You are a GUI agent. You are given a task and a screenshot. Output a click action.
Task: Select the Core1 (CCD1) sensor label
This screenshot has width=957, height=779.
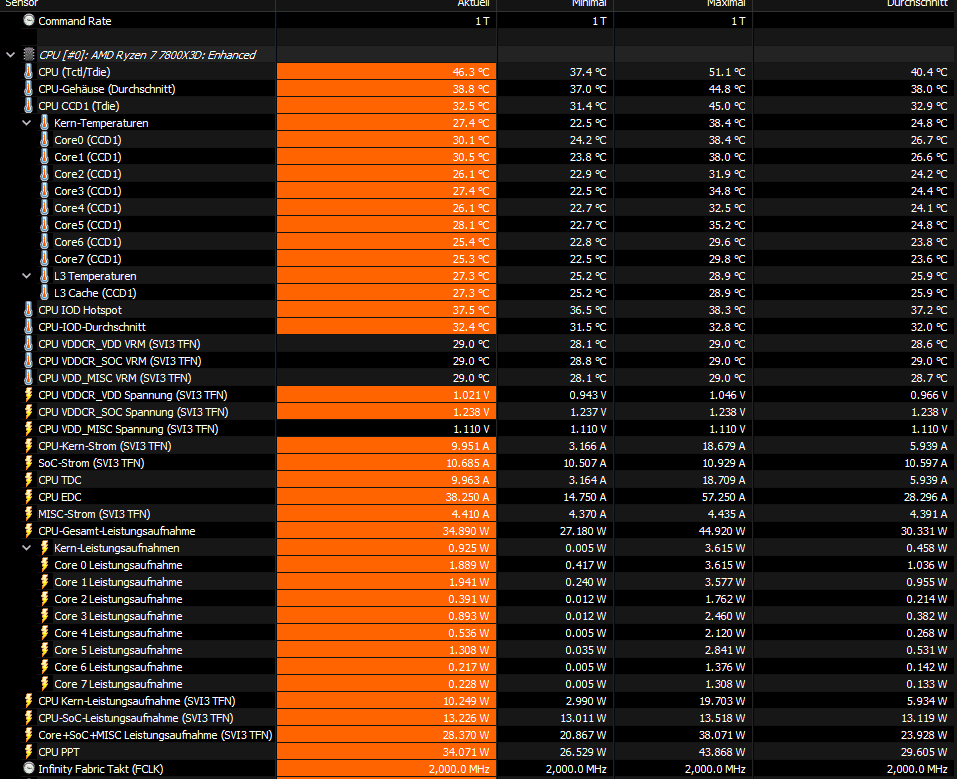pos(87,157)
